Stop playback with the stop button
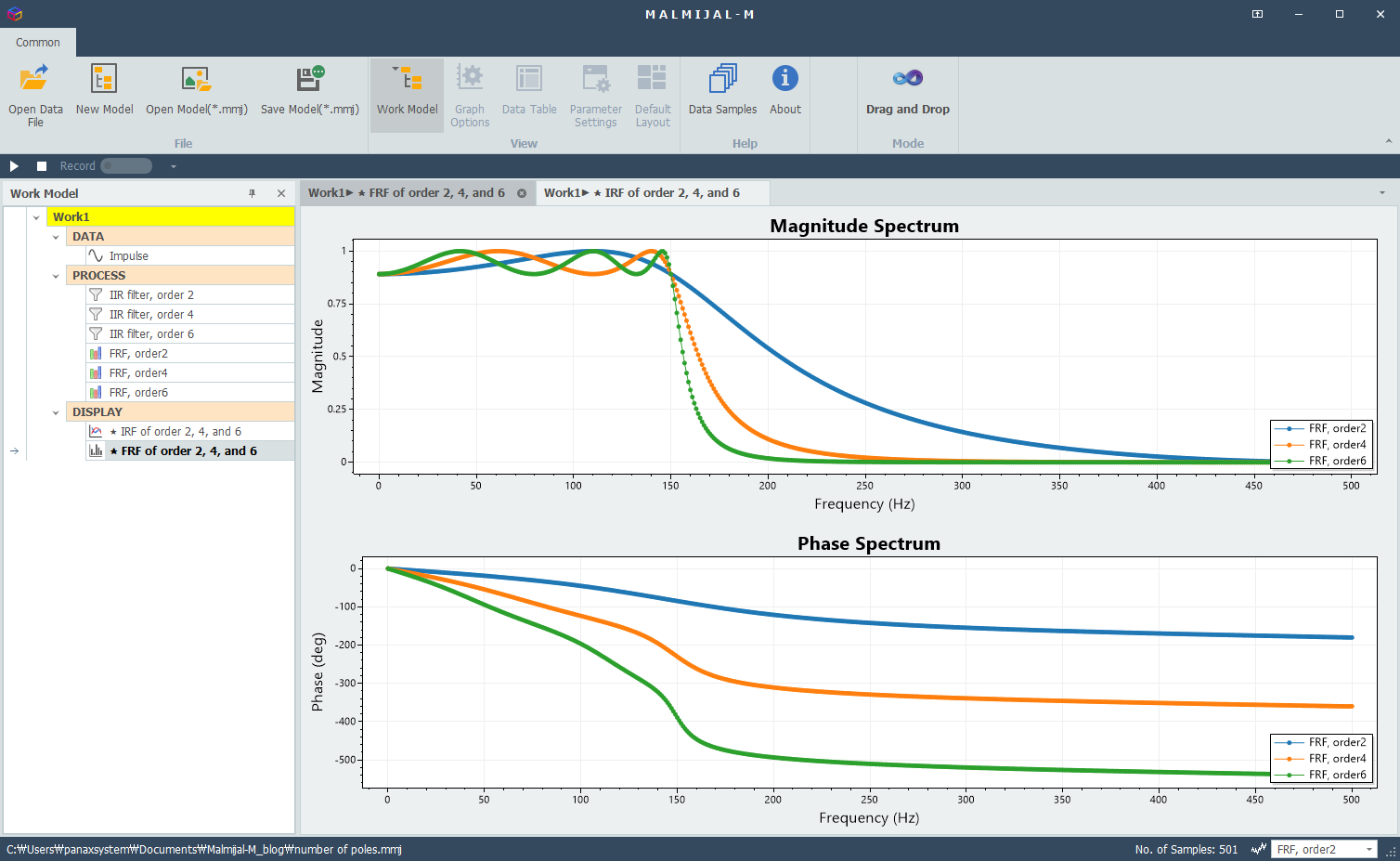1400x861 pixels. [x=42, y=165]
